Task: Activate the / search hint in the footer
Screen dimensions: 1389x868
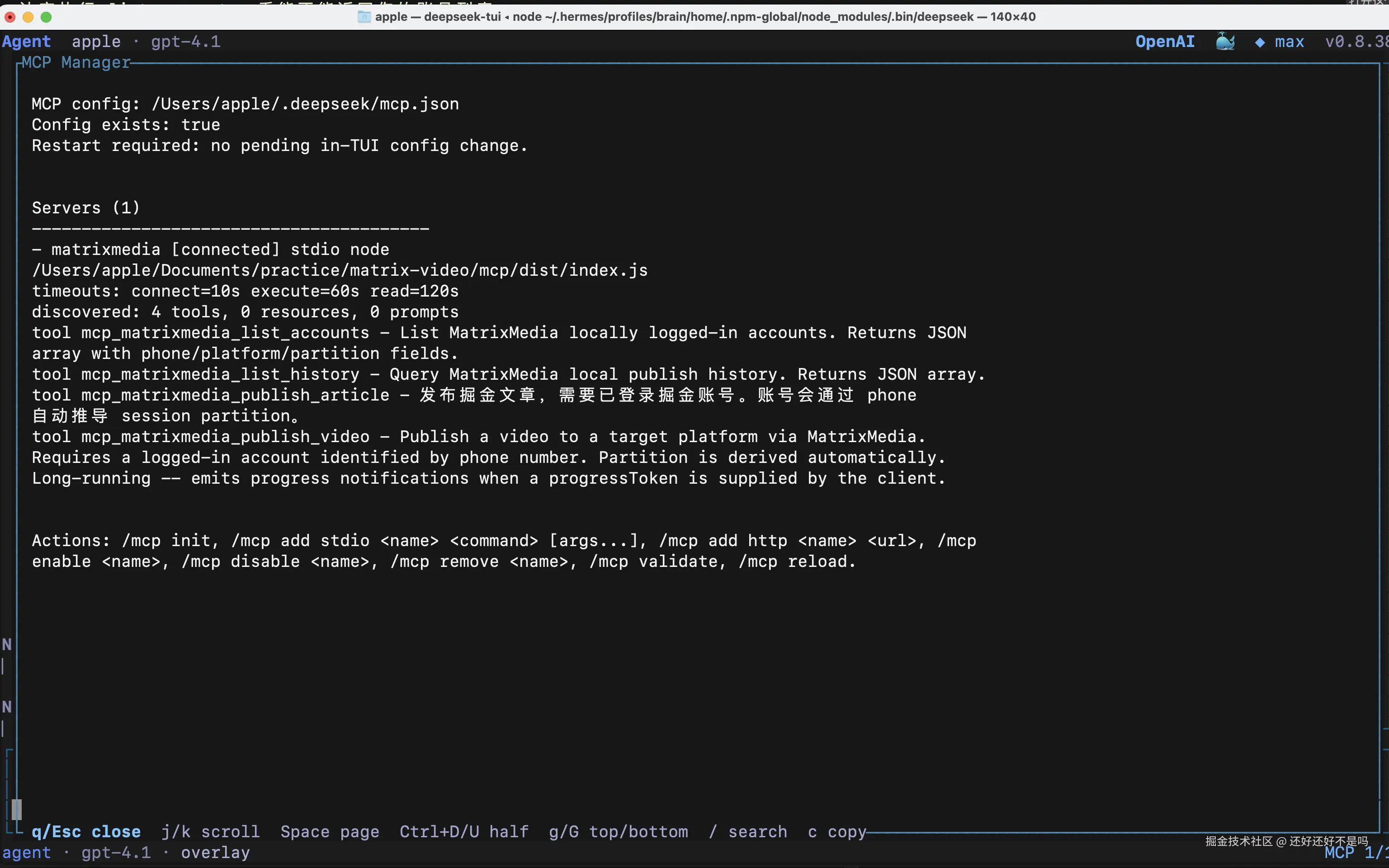Action: click(748, 832)
